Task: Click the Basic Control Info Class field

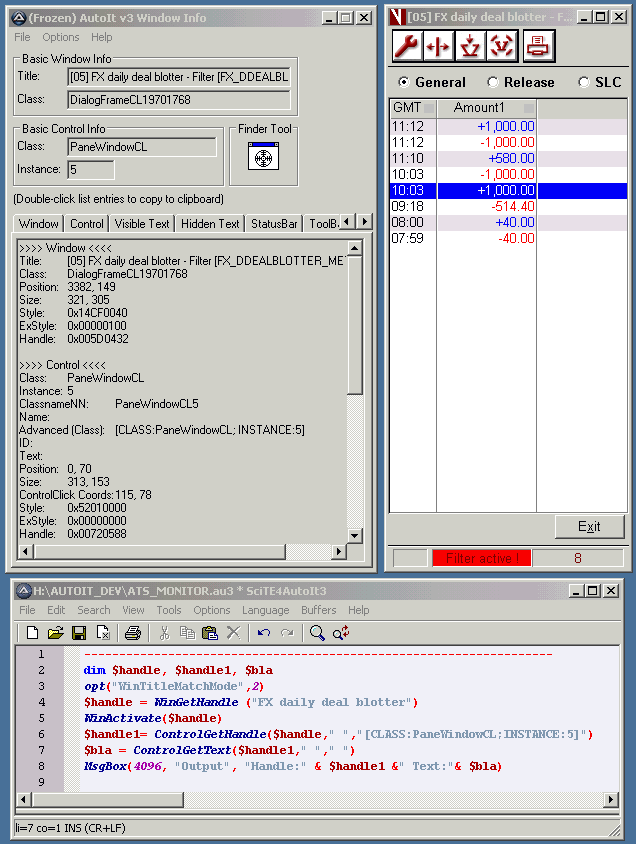Action: tap(143, 147)
